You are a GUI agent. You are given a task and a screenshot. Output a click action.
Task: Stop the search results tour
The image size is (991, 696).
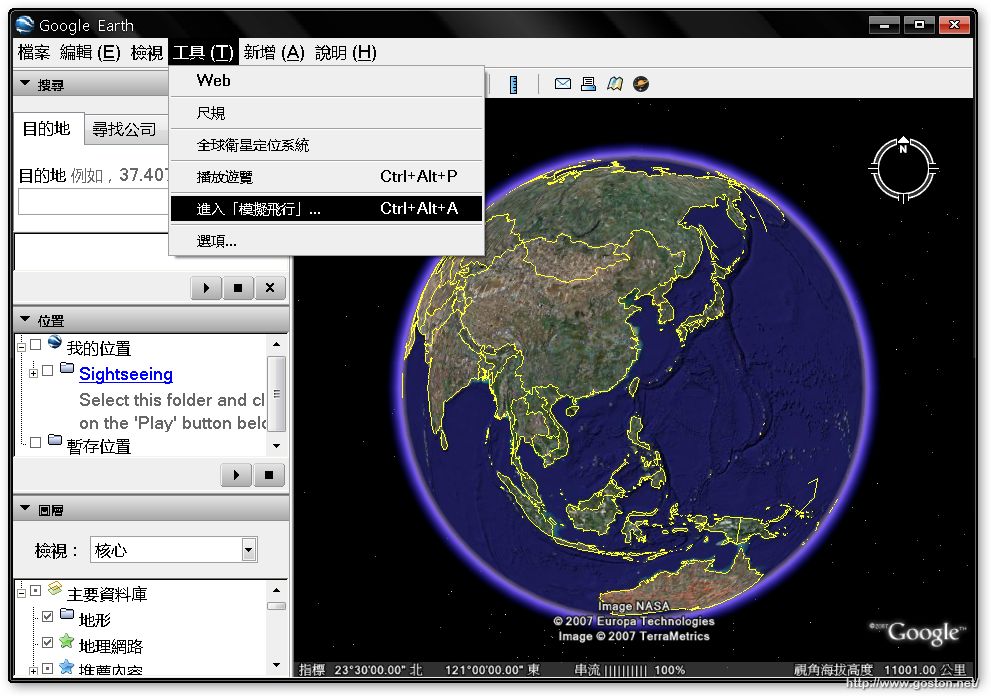[x=238, y=288]
